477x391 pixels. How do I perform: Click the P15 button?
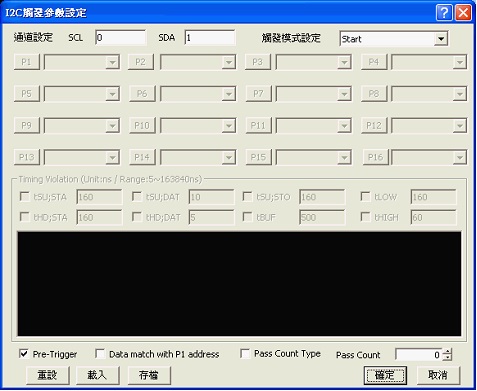[x=259, y=157]
